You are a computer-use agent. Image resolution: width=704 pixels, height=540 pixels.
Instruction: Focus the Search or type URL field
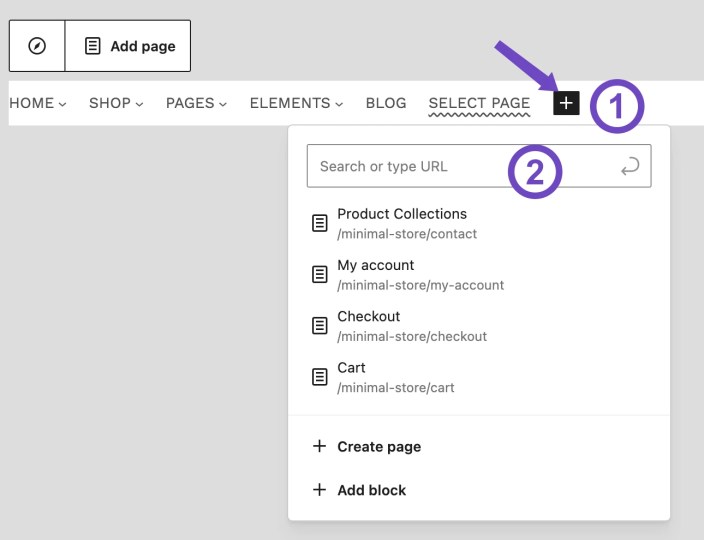479,166
